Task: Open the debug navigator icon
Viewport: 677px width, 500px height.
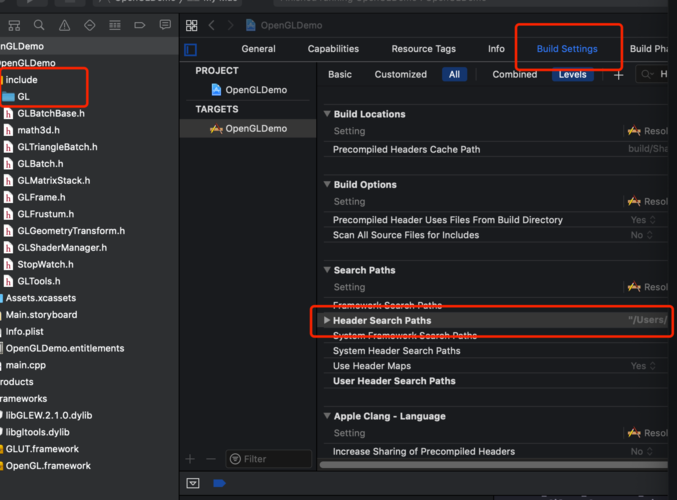Action: (x=115, y=25)
